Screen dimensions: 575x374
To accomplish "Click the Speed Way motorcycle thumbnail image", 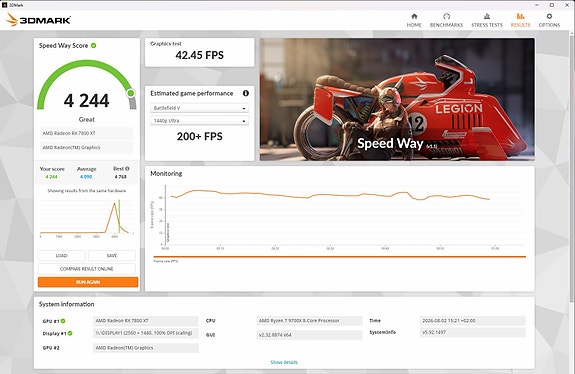I will [397, 99].
